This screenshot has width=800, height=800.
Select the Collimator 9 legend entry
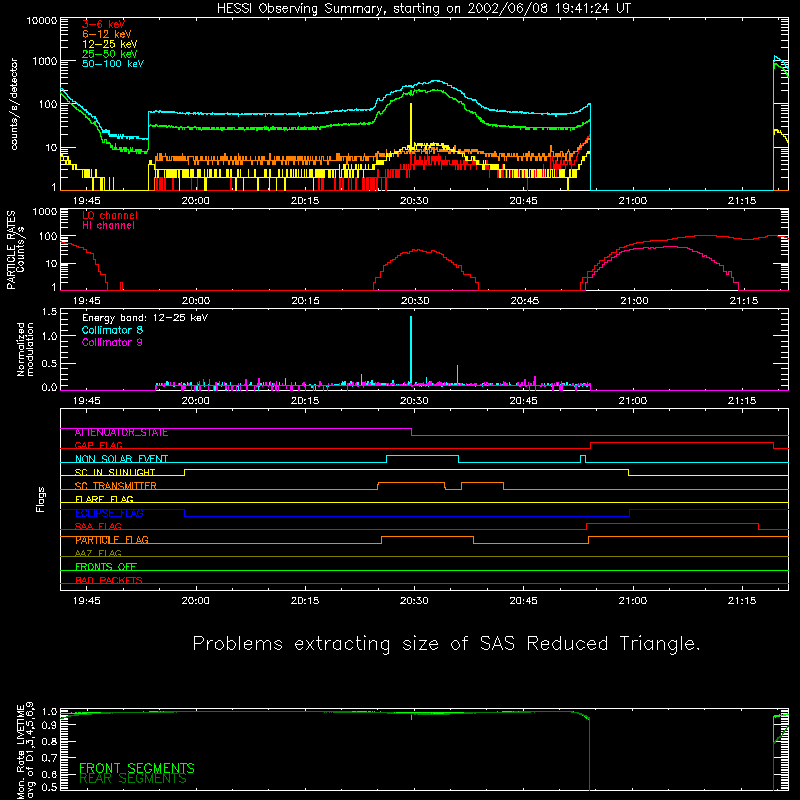coord(112,342)
